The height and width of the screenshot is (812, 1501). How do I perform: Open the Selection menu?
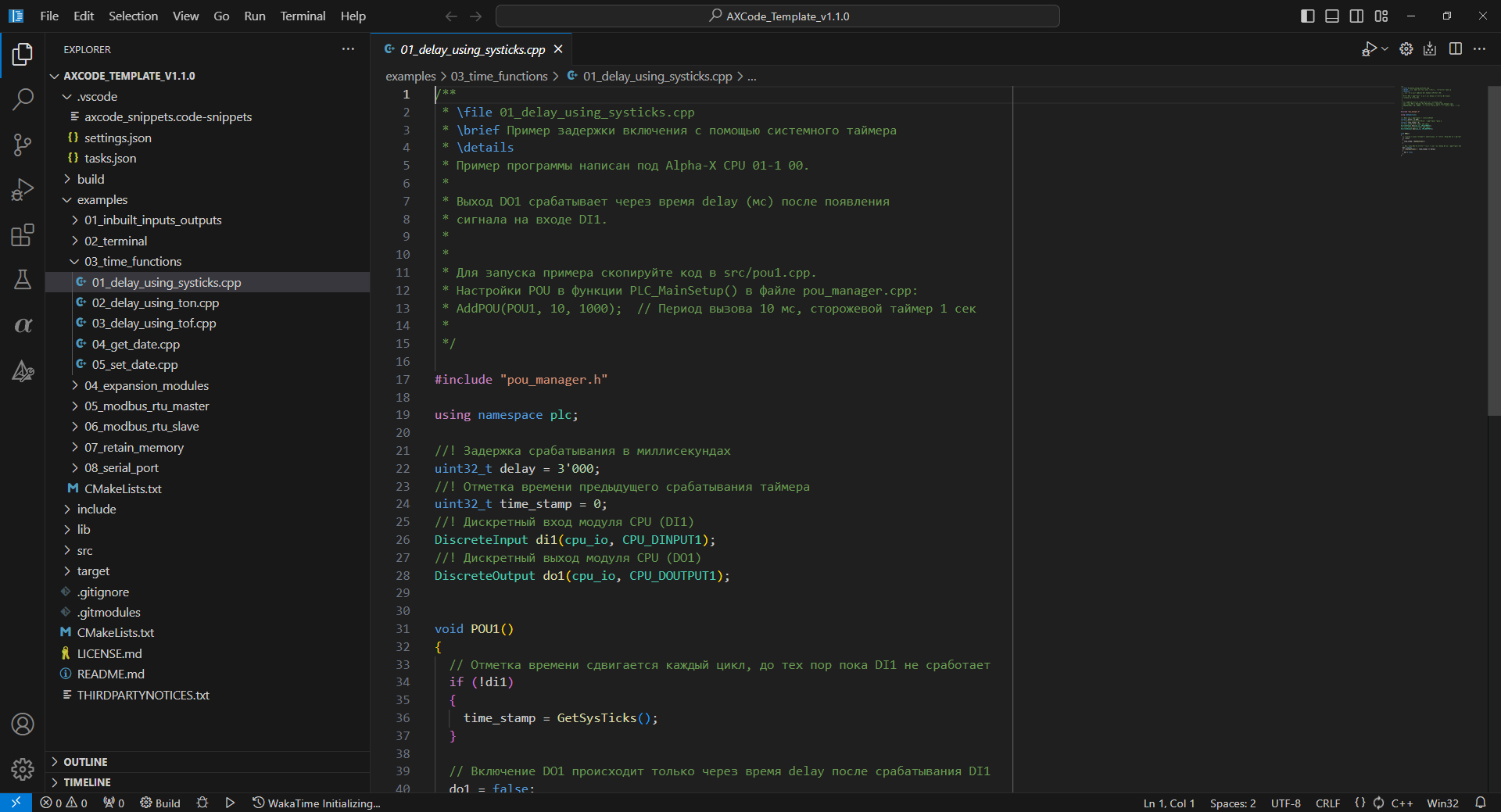[133, 16]
